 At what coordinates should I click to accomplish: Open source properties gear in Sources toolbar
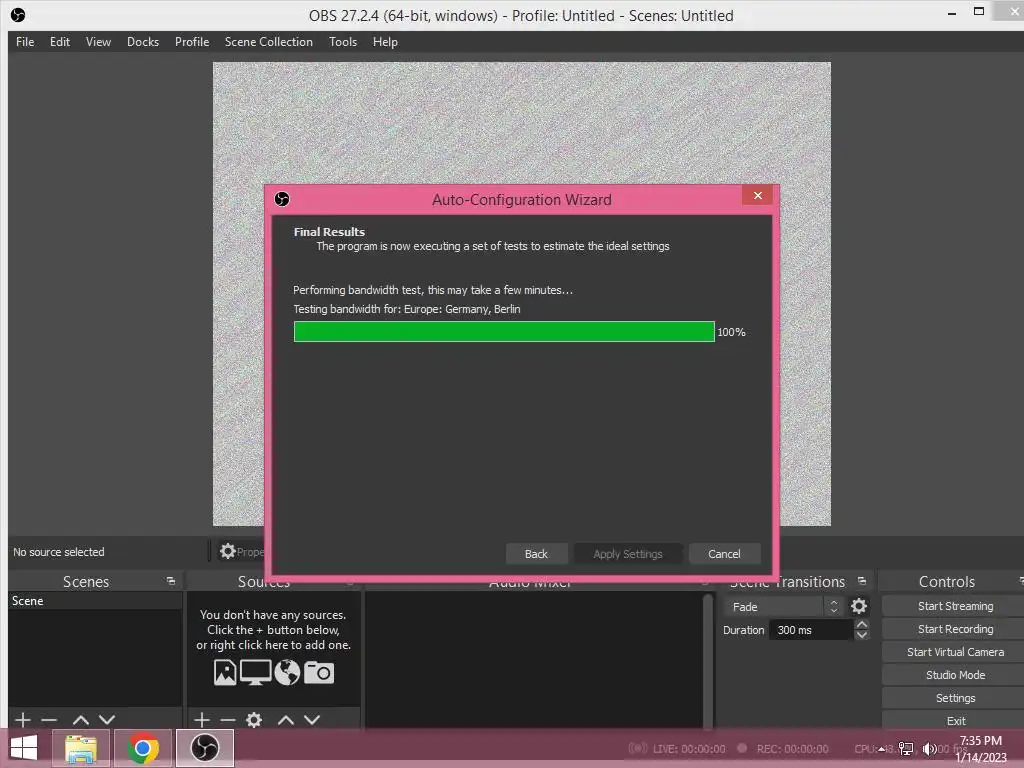click(x=254, y=720)
